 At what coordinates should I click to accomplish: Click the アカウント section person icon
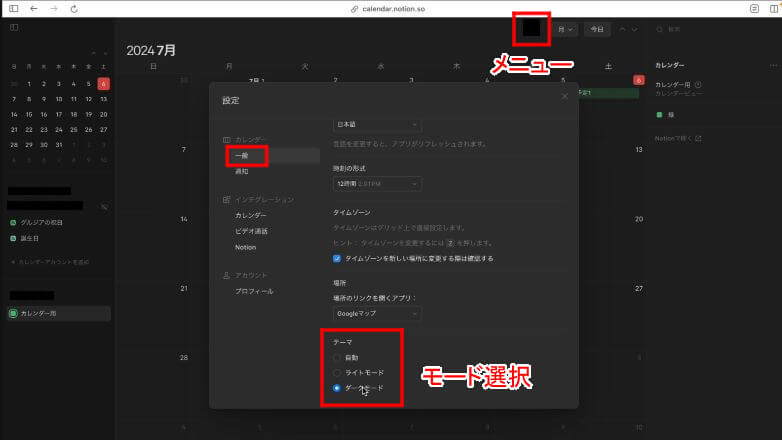[226, 275]
